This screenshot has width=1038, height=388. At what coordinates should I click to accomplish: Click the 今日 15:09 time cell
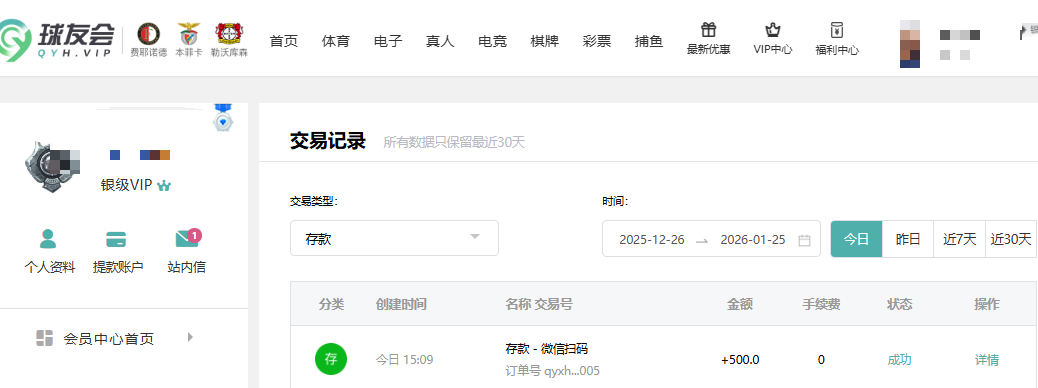pyautogui.click(x=404, y=360)
